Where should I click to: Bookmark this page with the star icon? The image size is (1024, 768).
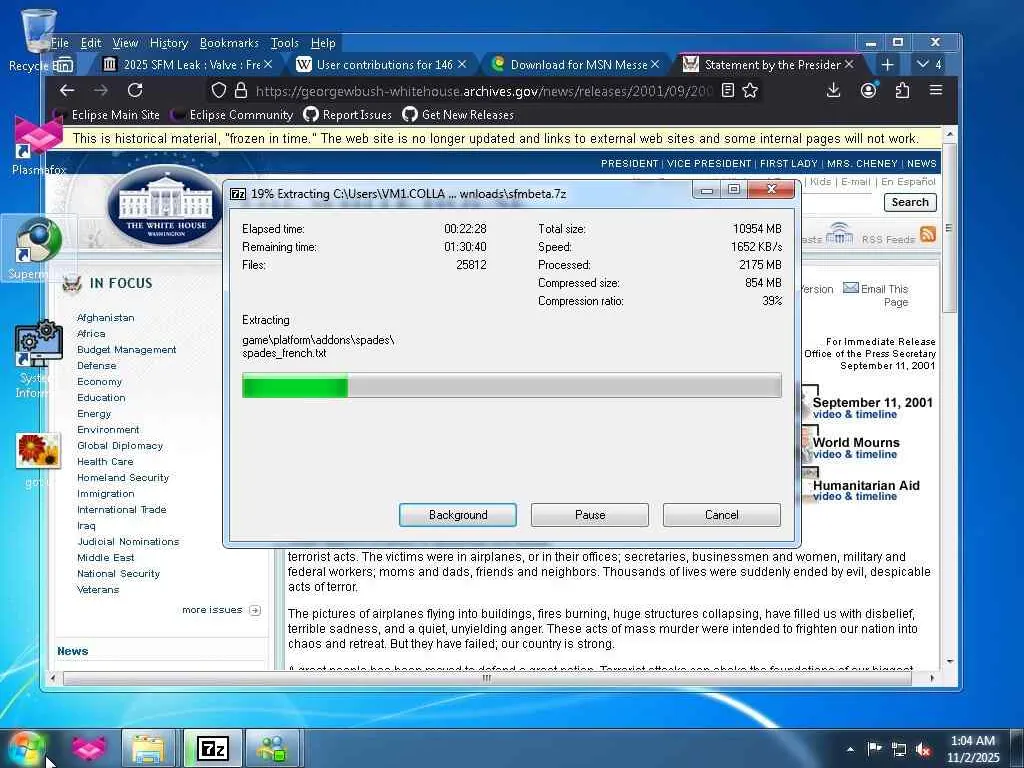750,90
